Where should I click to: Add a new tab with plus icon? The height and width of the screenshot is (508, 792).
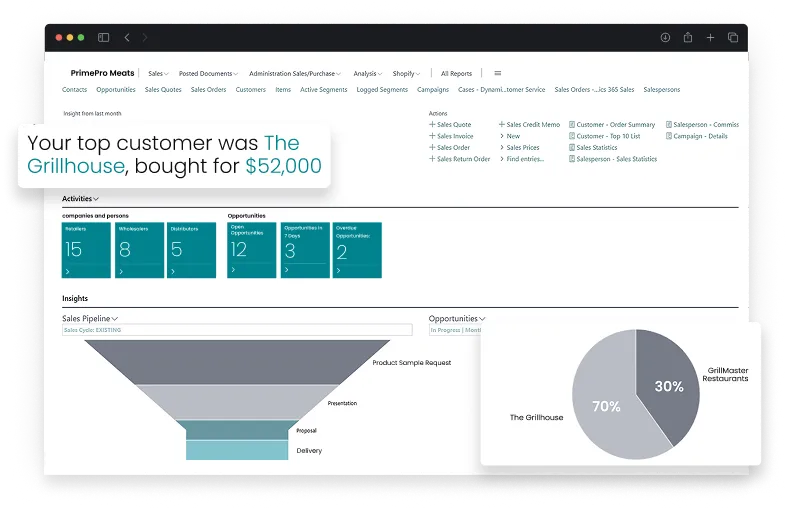pos(710,37)
